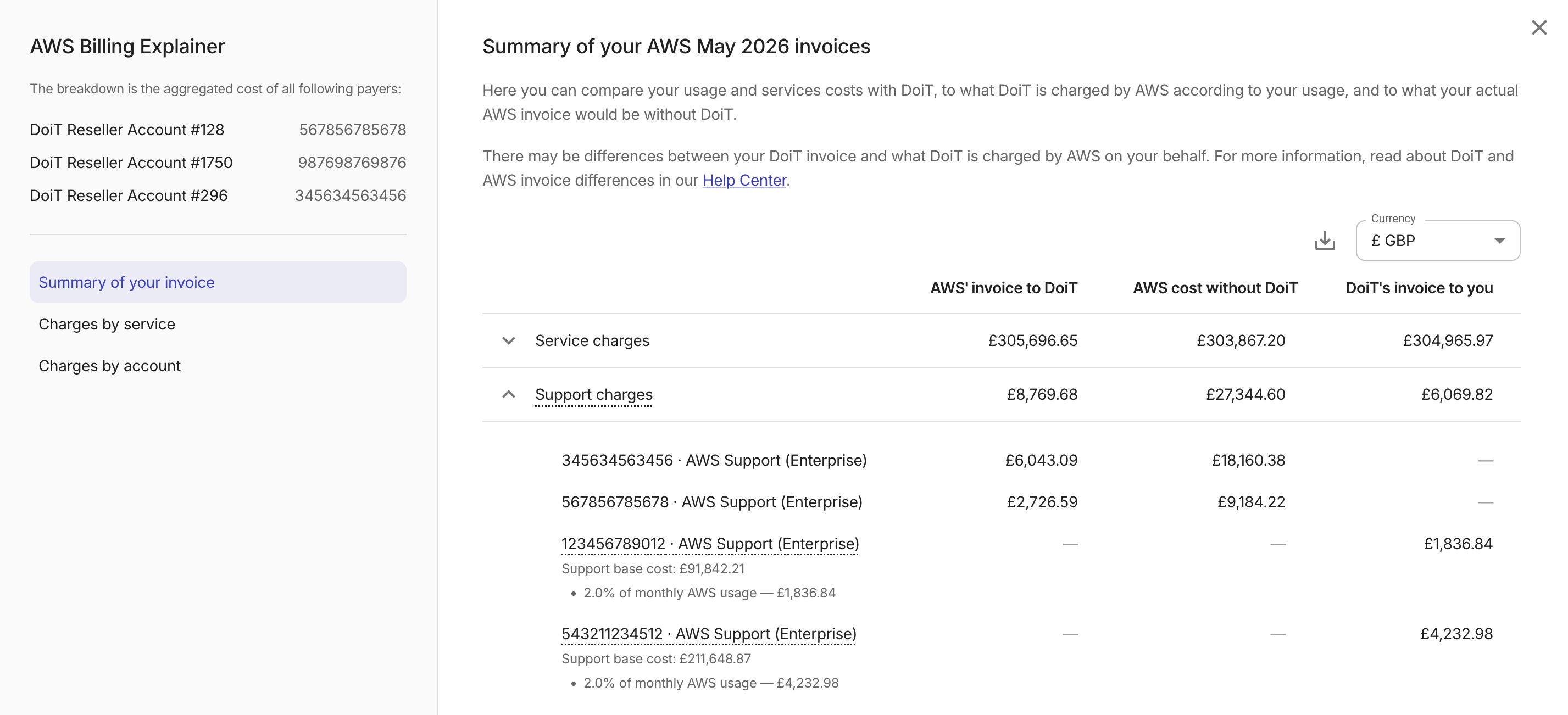Click payer ID 345634563456 in sidebar
The width and height of the screenshot is (1568, 715).
[351, 195]
